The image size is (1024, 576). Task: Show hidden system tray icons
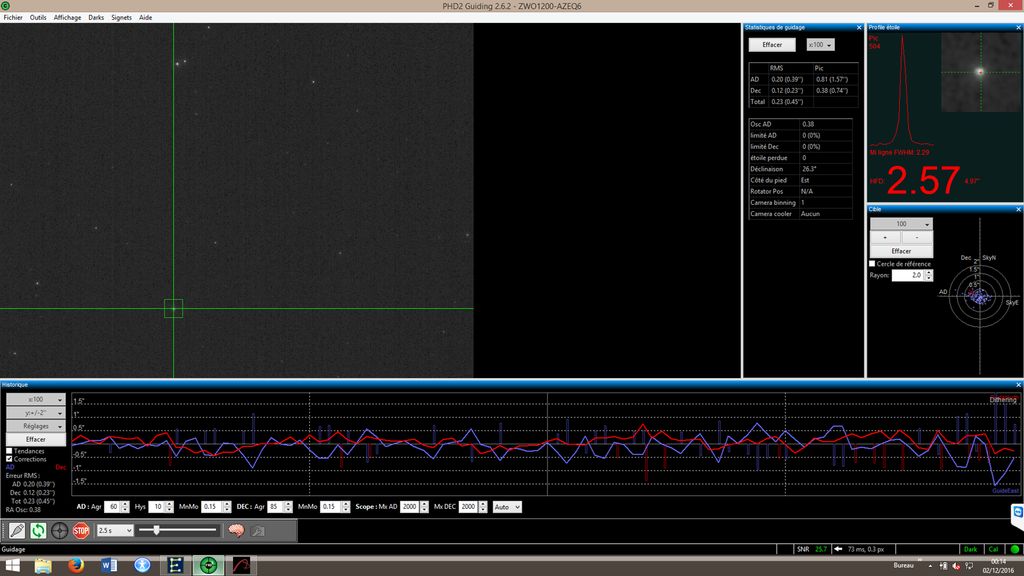(x=931, y=566)
